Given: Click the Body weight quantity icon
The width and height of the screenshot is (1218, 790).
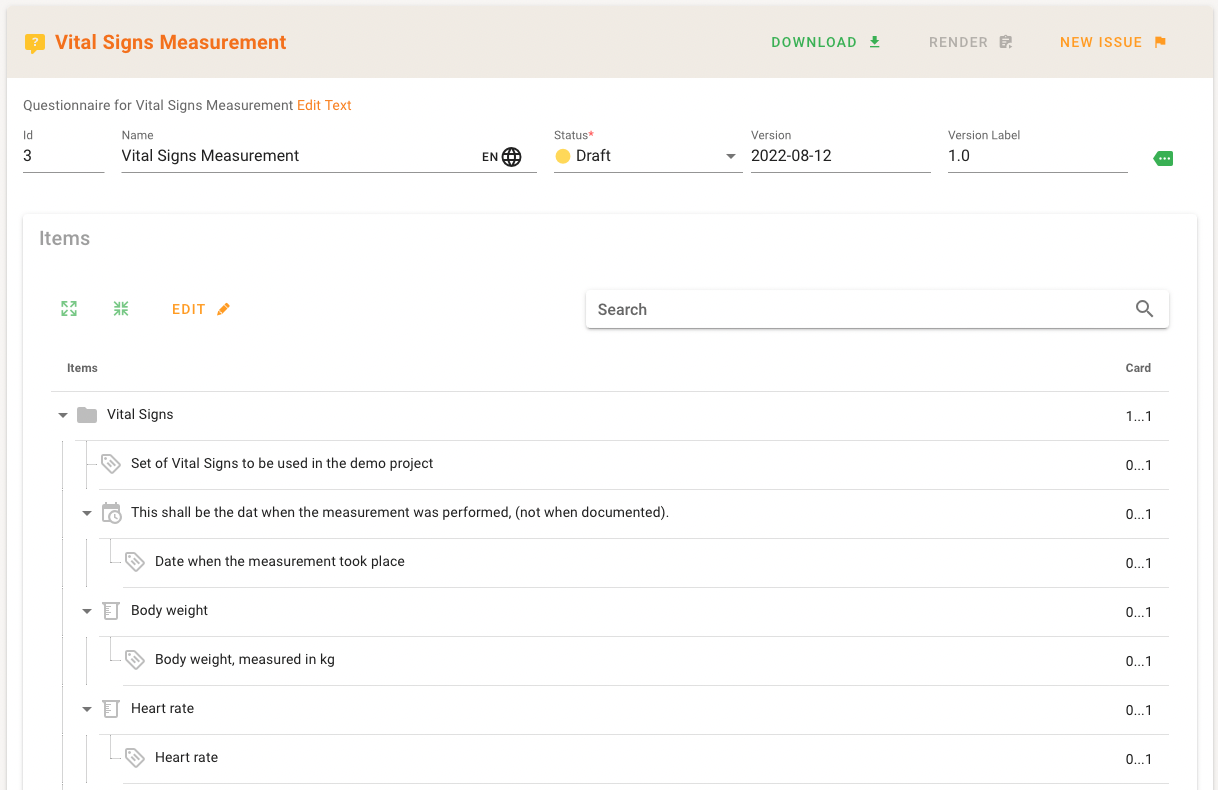Looking at the screenshot, I should coord(111,611).
